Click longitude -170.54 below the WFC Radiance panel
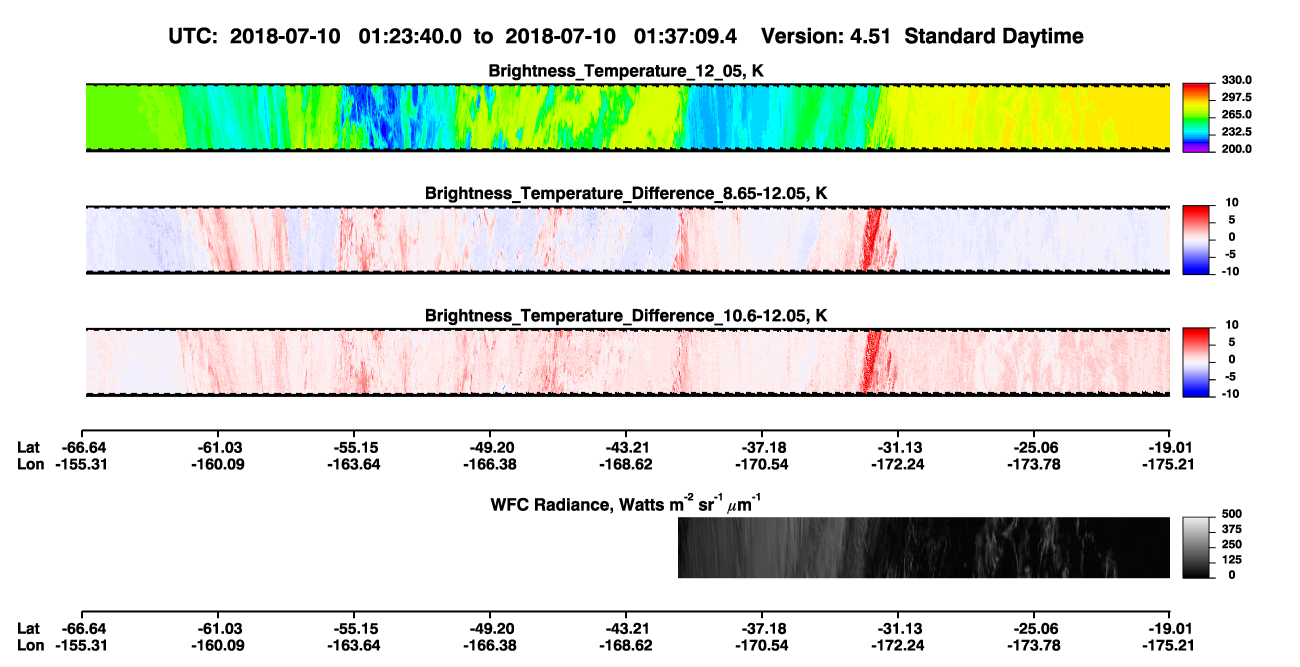The width and height of the screenshot is (1300, 667). point(762,645)
